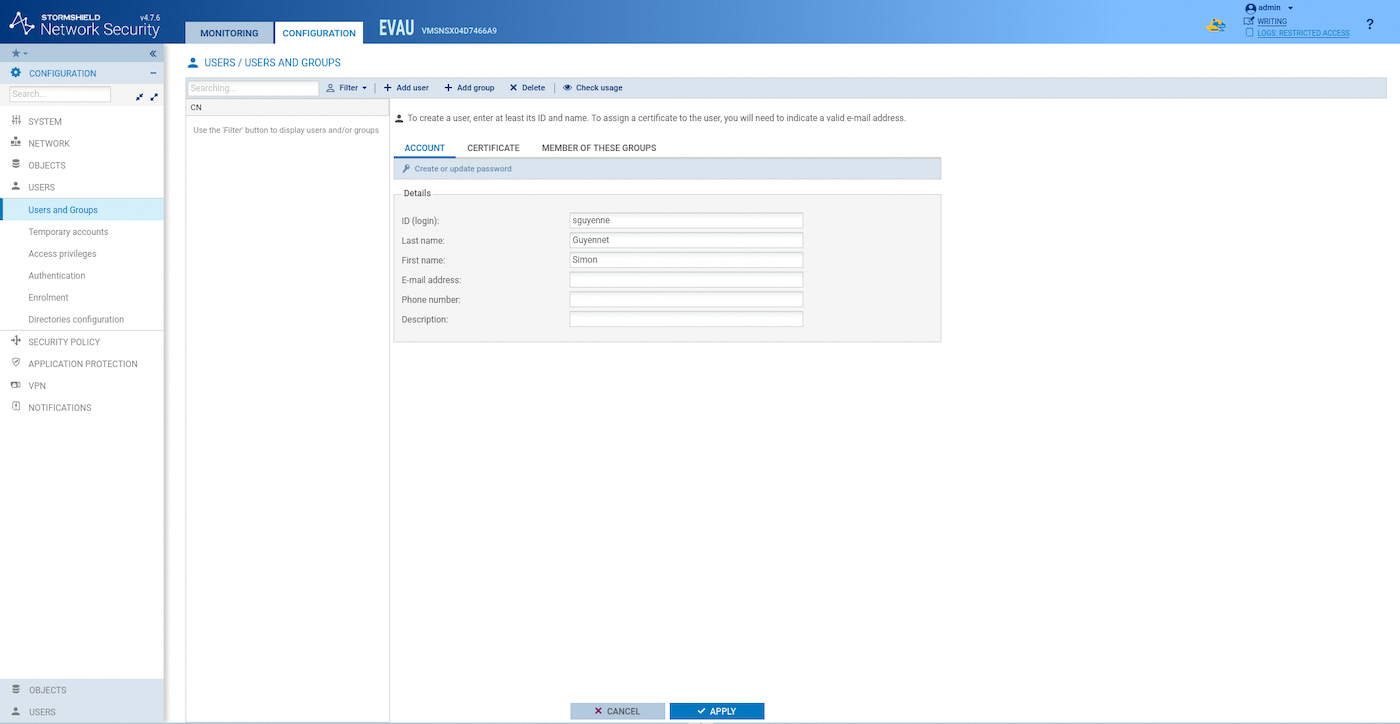Click the help question mark icon

click(x=1369, y=24)
